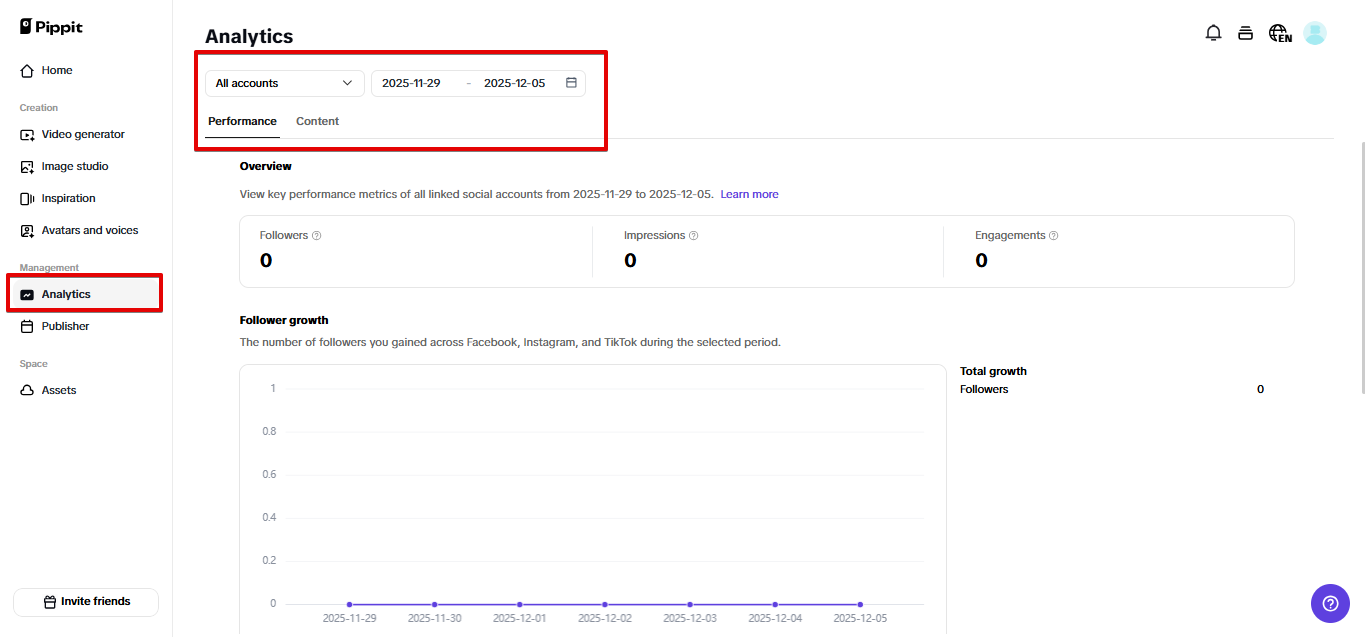Select the Performance tab

(x=242, y=120)
